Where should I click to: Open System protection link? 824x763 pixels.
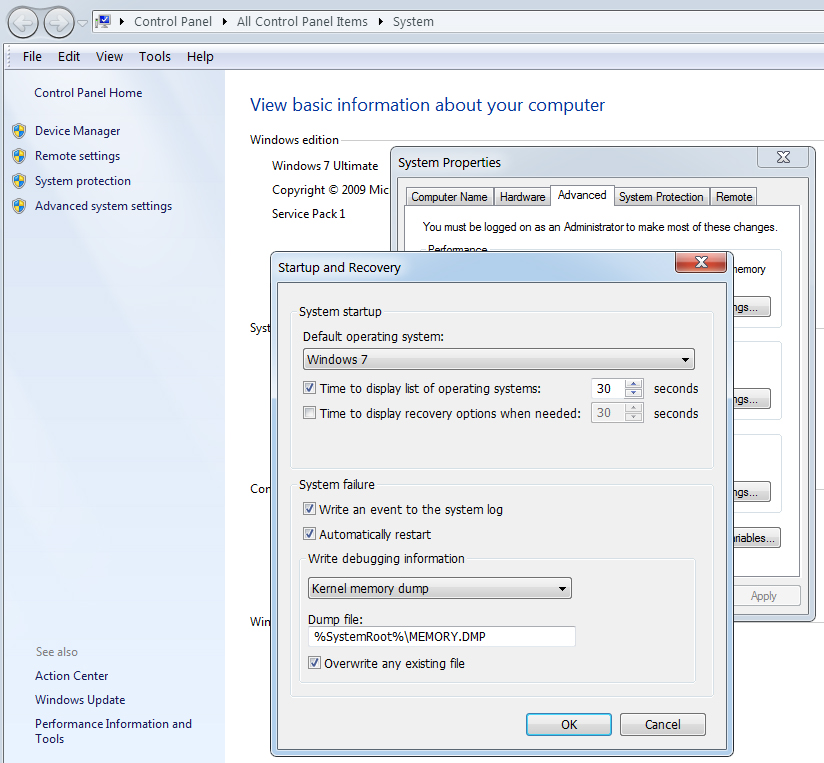click(x=83, y=181)
